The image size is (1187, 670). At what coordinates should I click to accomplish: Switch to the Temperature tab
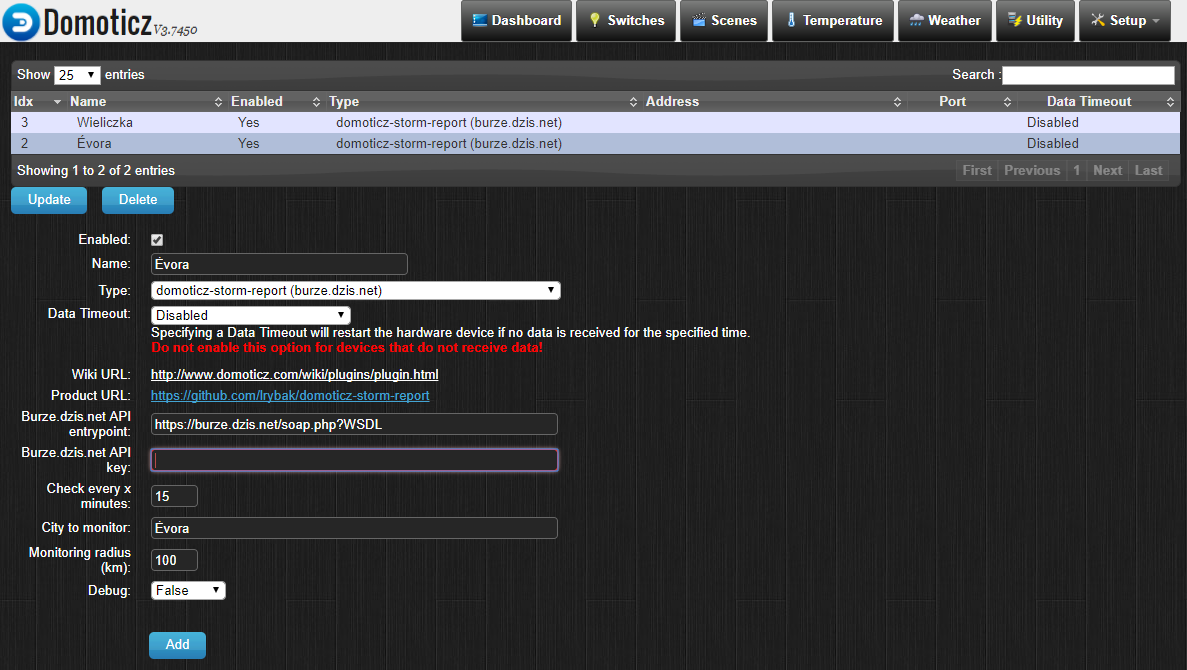tap(833, 20)
